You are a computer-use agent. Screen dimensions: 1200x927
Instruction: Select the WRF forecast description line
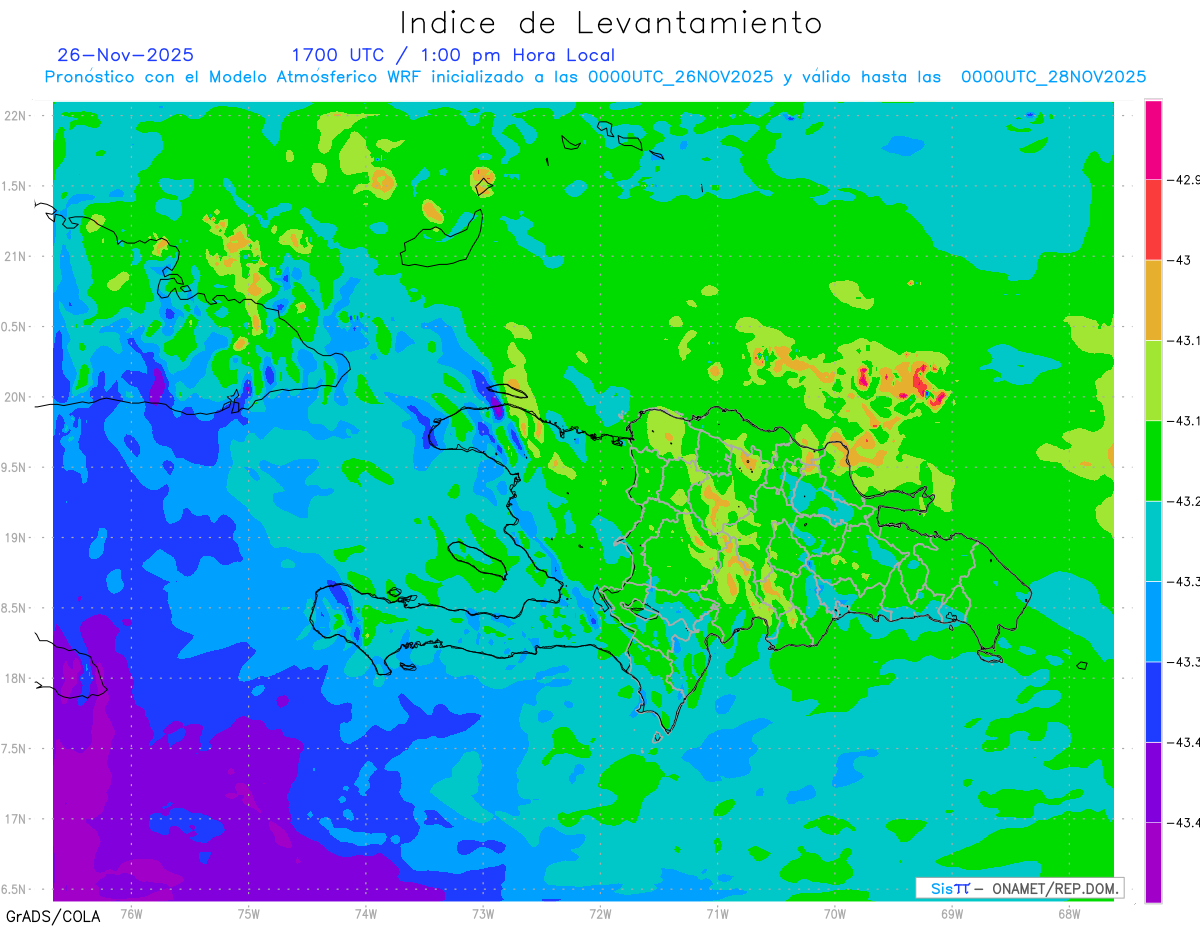click(x=595, y=77)
